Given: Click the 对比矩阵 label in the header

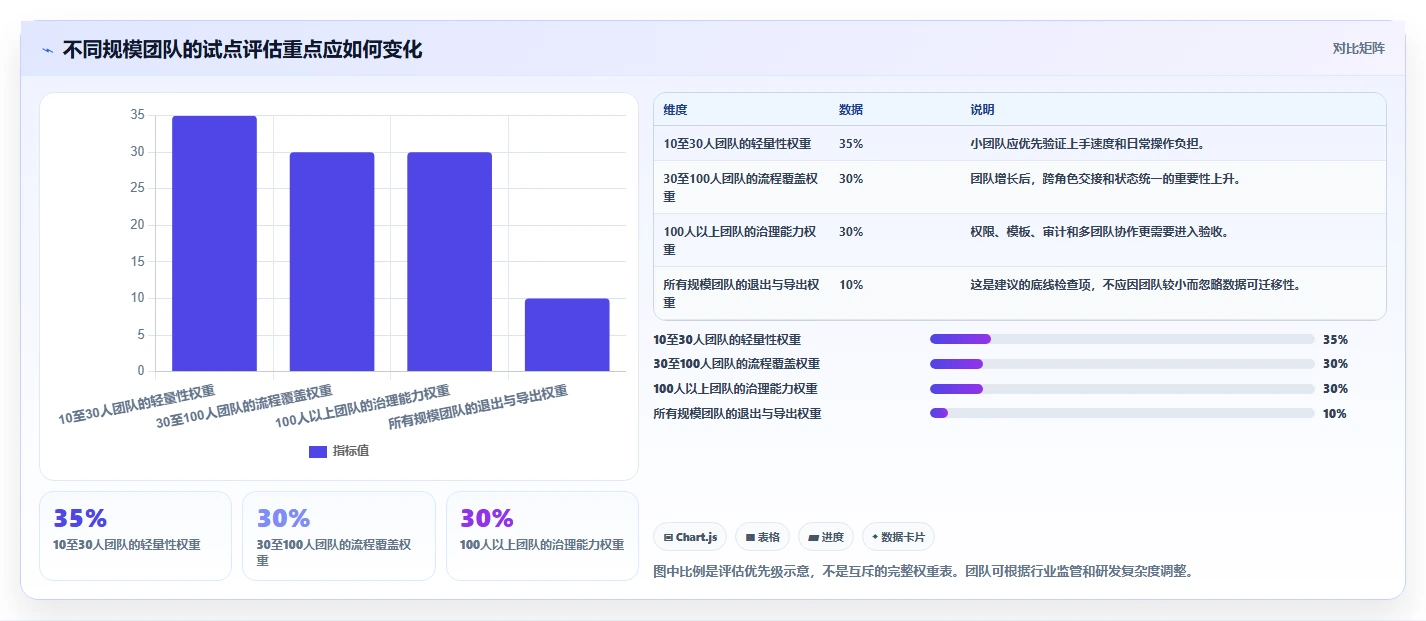Looking at the screenshot, I should coord(1358,48).
